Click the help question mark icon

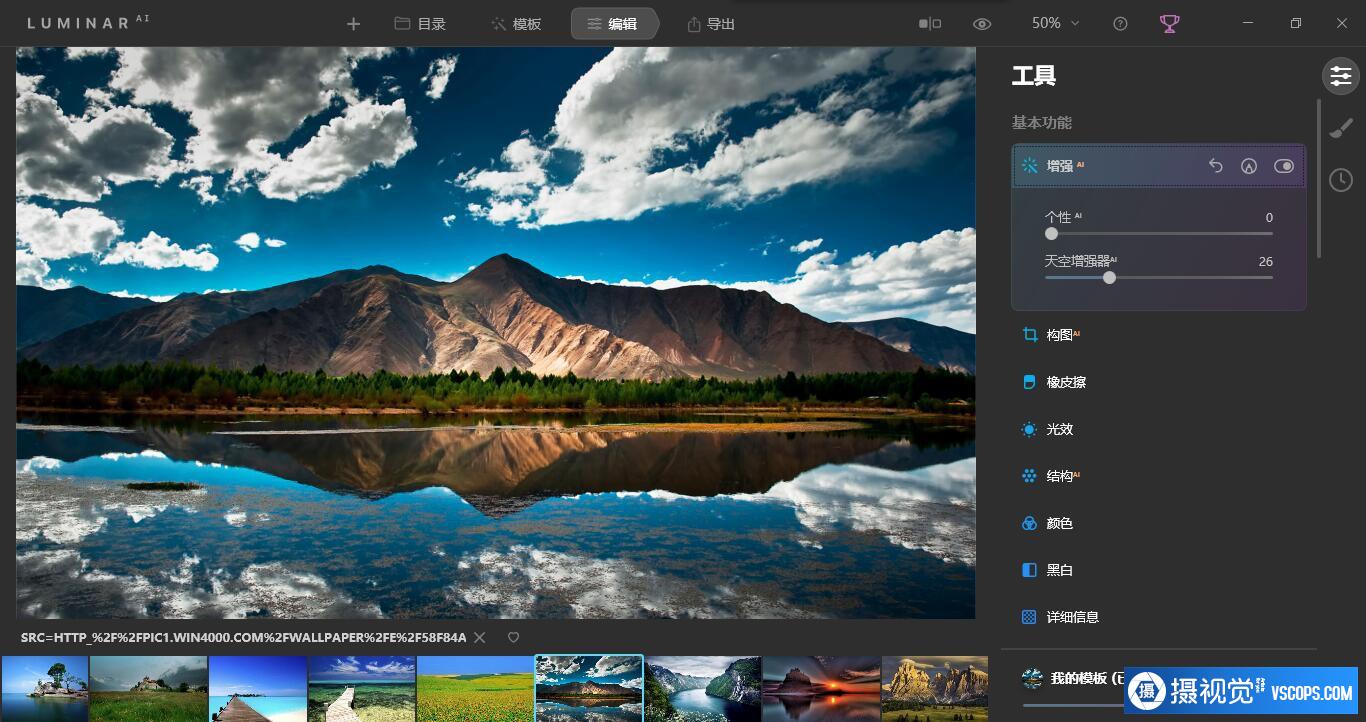pyautogui.click(x=1120, y=24)
